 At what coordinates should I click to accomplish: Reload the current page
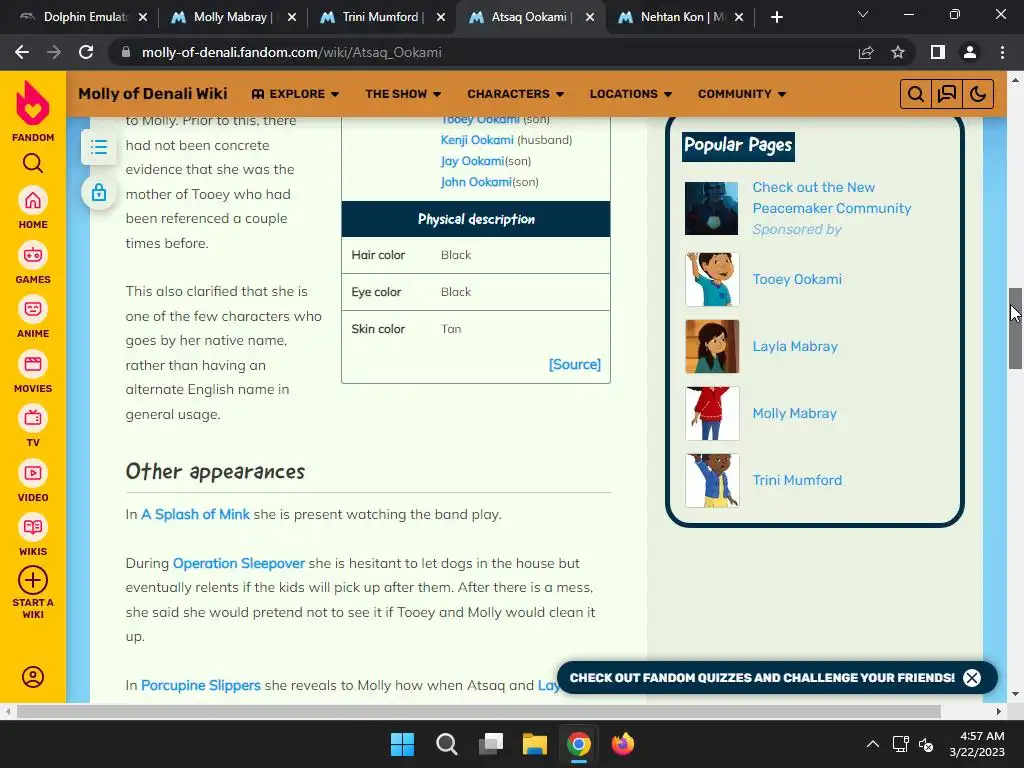pos(86,52)
